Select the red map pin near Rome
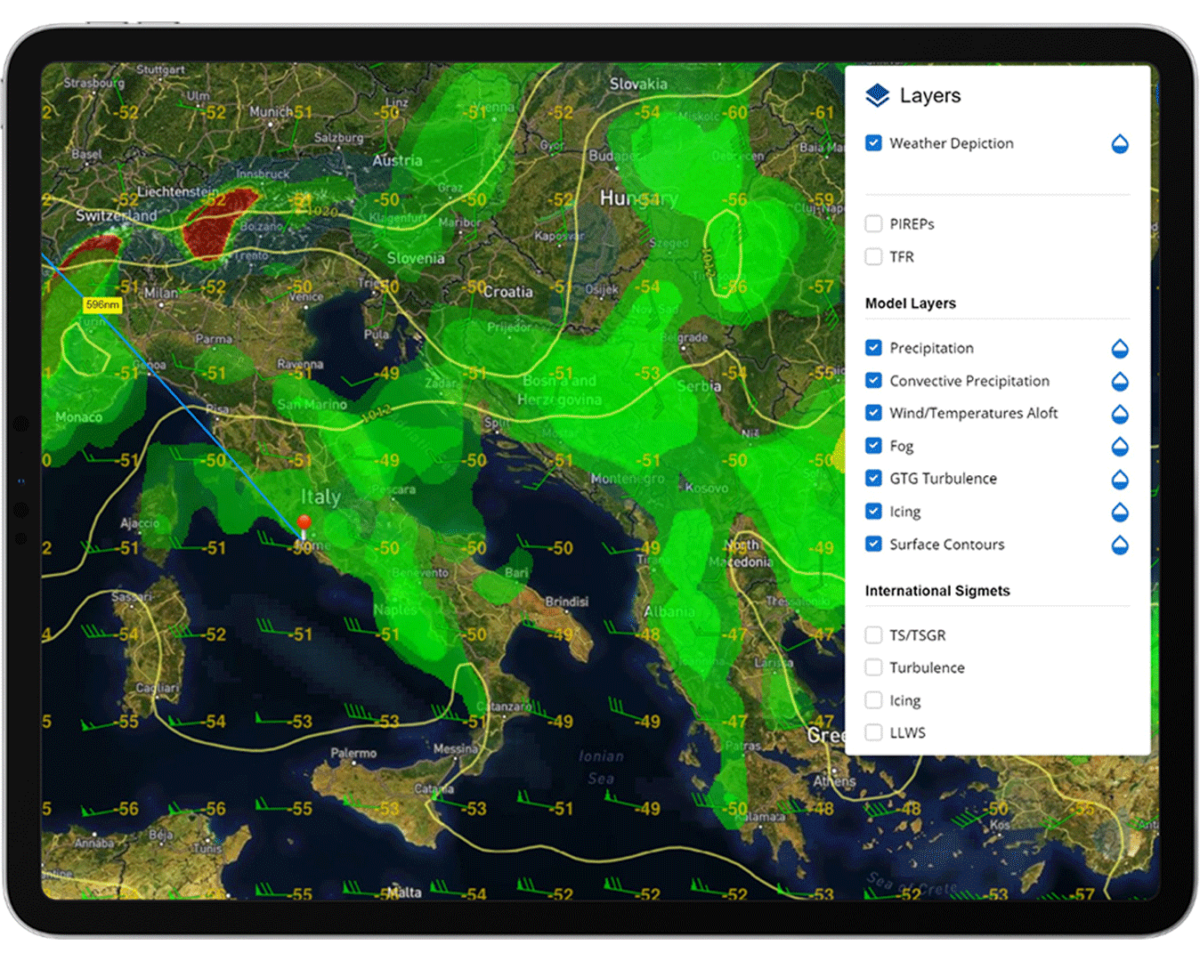Image resolution: width=1200 pixels, height=961 pixels. point(302,522)
